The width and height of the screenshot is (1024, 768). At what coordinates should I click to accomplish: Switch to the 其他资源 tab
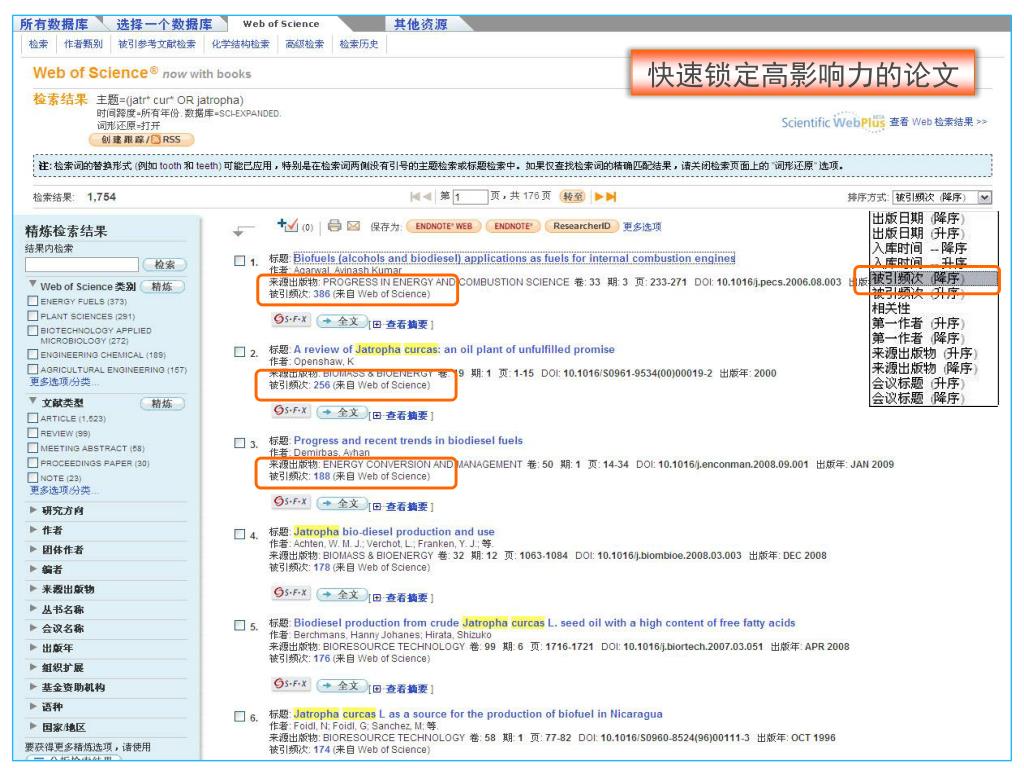coord(421,24)
